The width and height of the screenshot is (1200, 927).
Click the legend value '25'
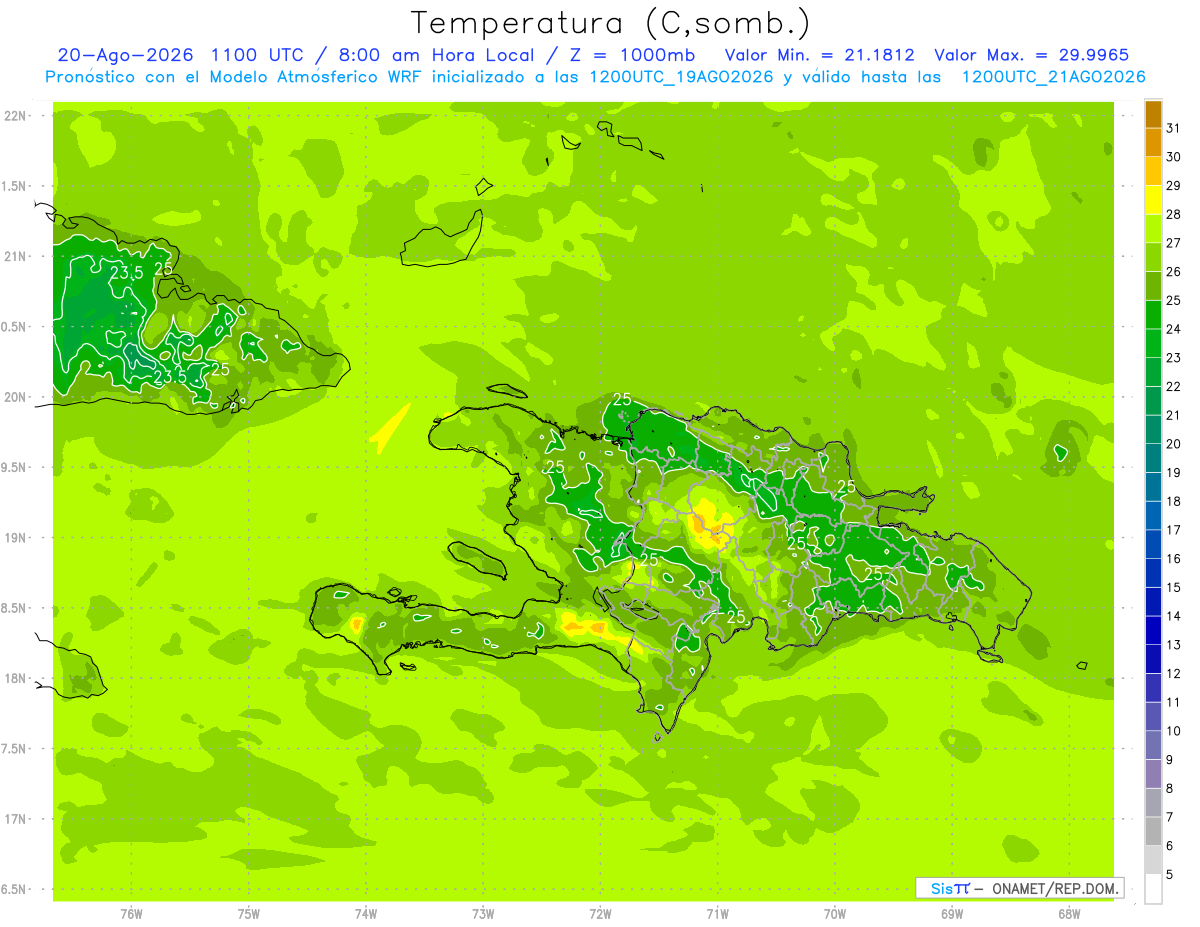[x=1174, y=300]
